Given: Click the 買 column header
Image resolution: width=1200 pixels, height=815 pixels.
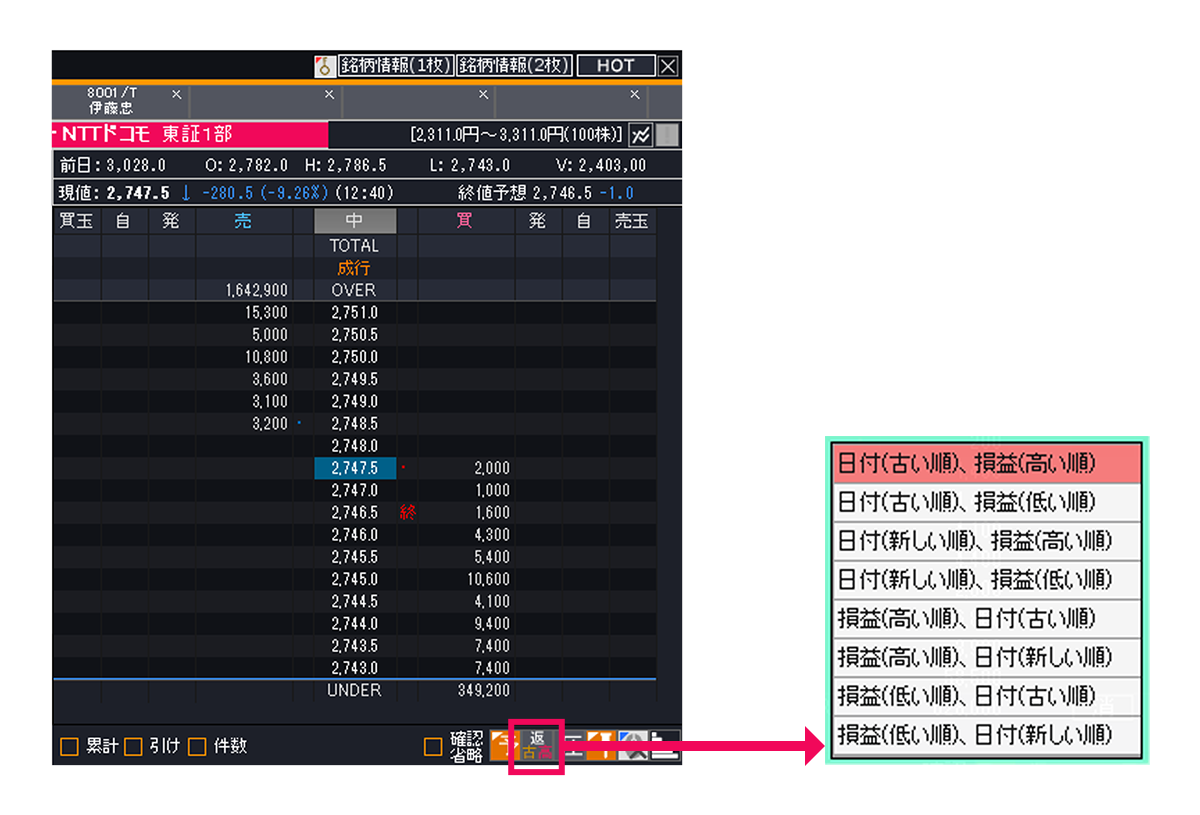Looking at the screenshot, I should (x=464, y=221).
